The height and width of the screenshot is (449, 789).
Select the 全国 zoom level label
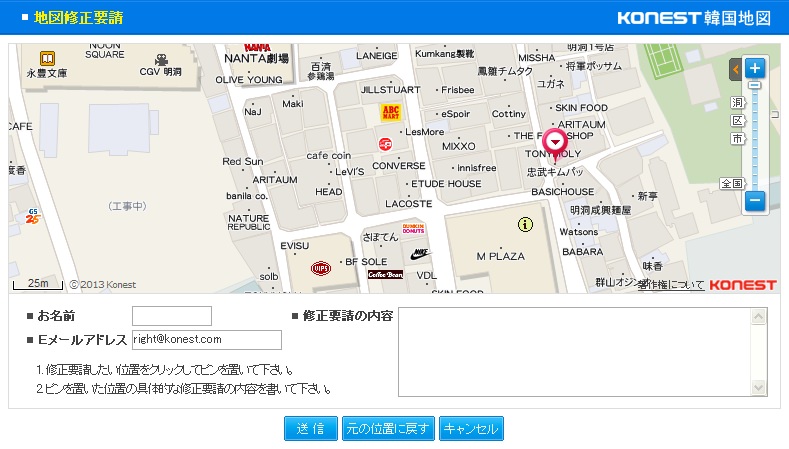click(x=732, y=183)
